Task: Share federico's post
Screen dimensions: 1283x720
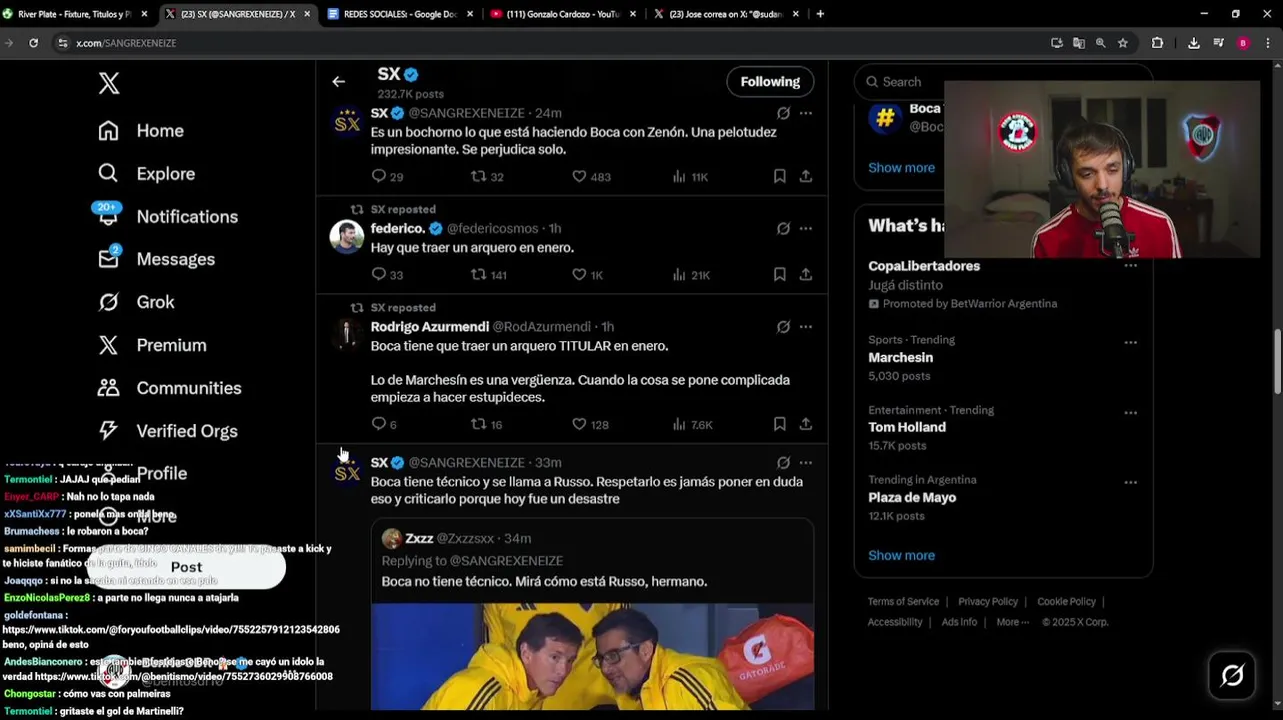Action: click(x=806, y=274)
